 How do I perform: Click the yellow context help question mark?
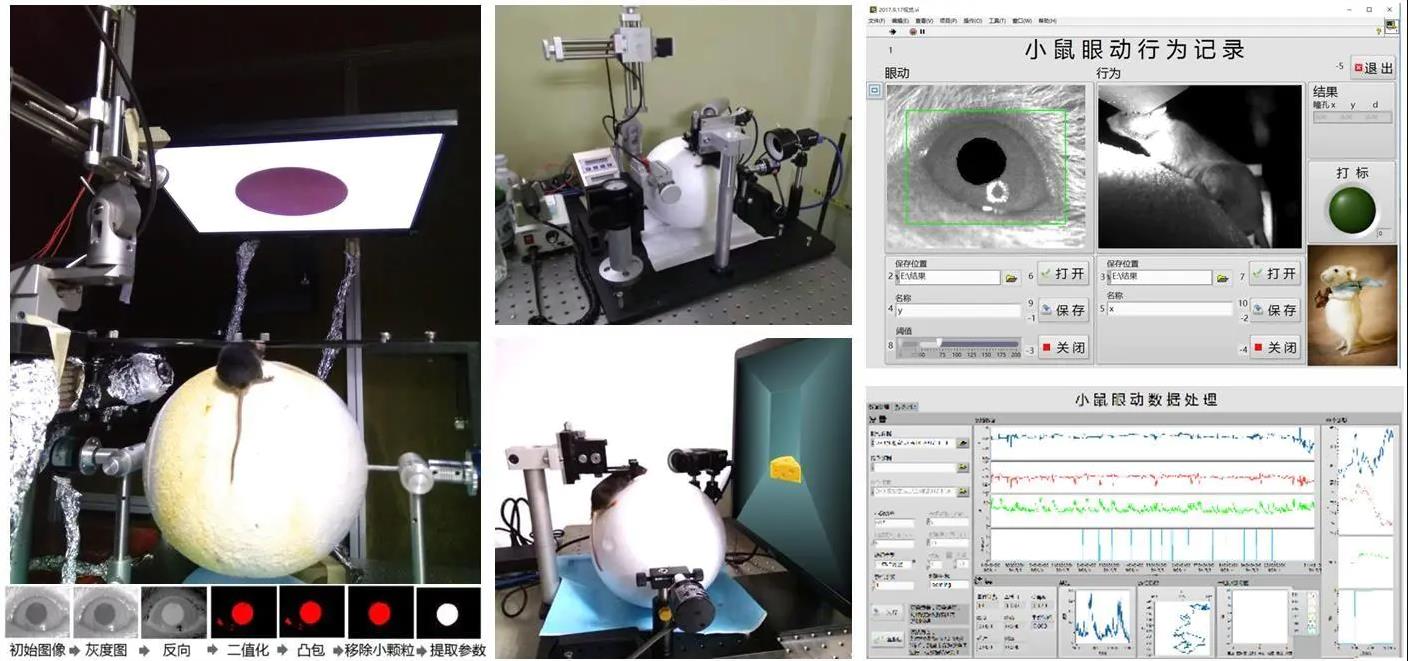click(1380, 31)
